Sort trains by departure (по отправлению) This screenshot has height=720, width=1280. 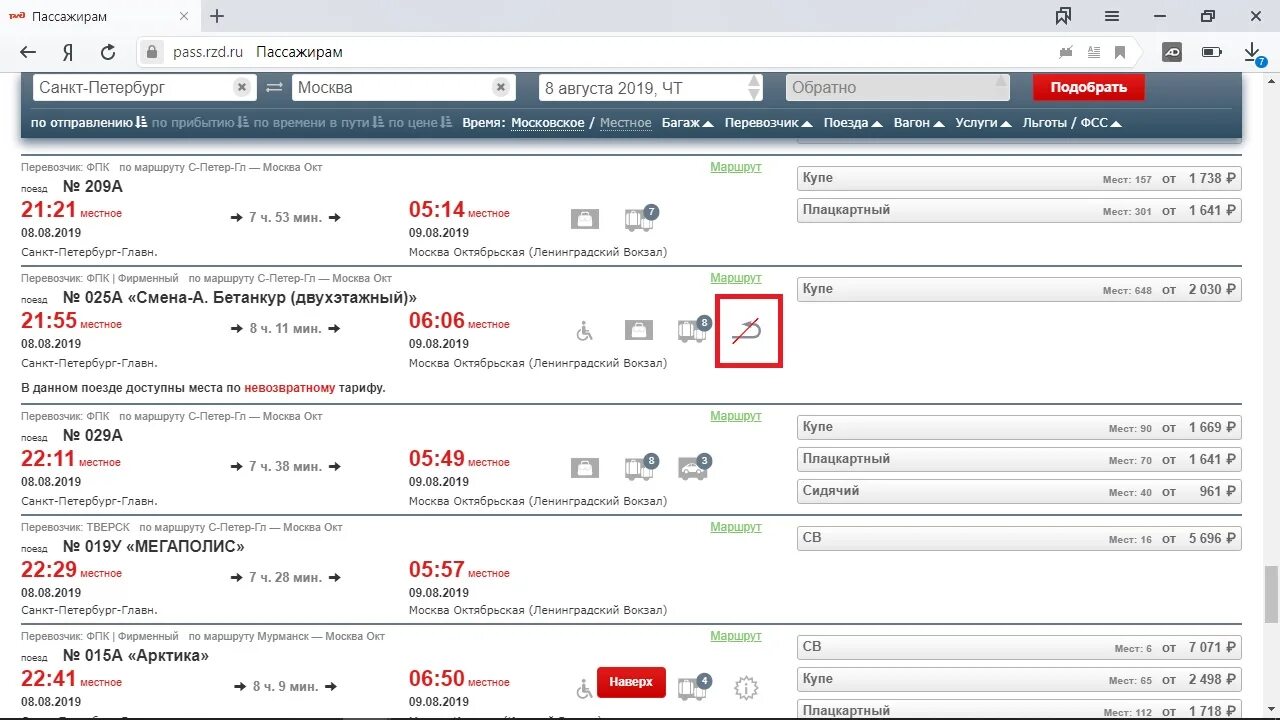coord(89,123)
